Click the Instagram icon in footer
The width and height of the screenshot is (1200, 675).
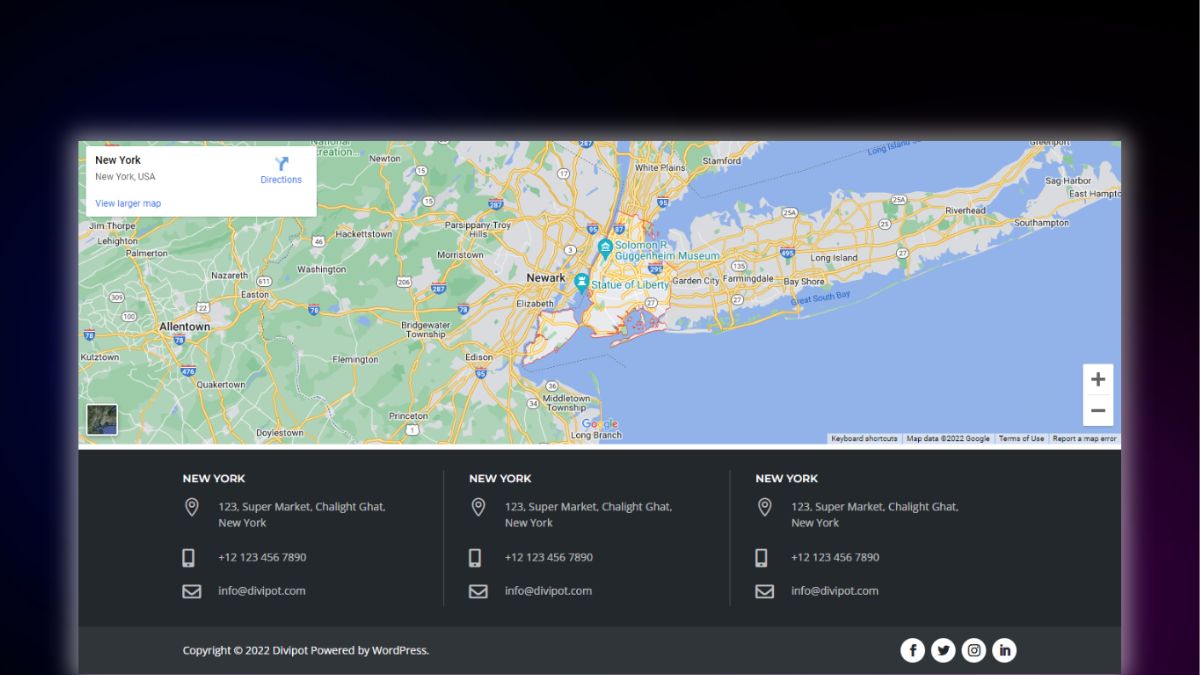974,651
